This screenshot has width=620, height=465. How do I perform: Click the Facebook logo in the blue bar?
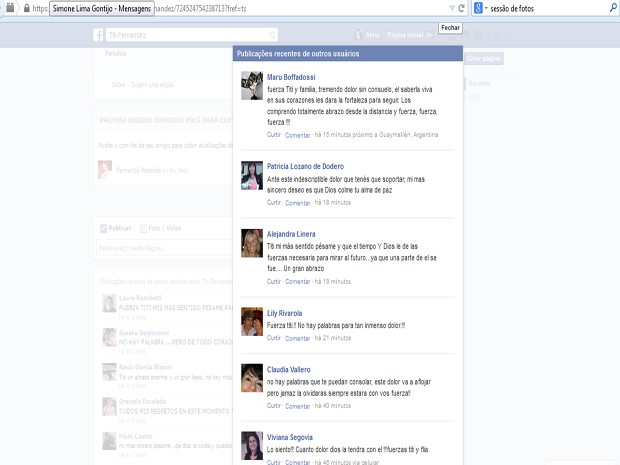click(x=100, y=35)
